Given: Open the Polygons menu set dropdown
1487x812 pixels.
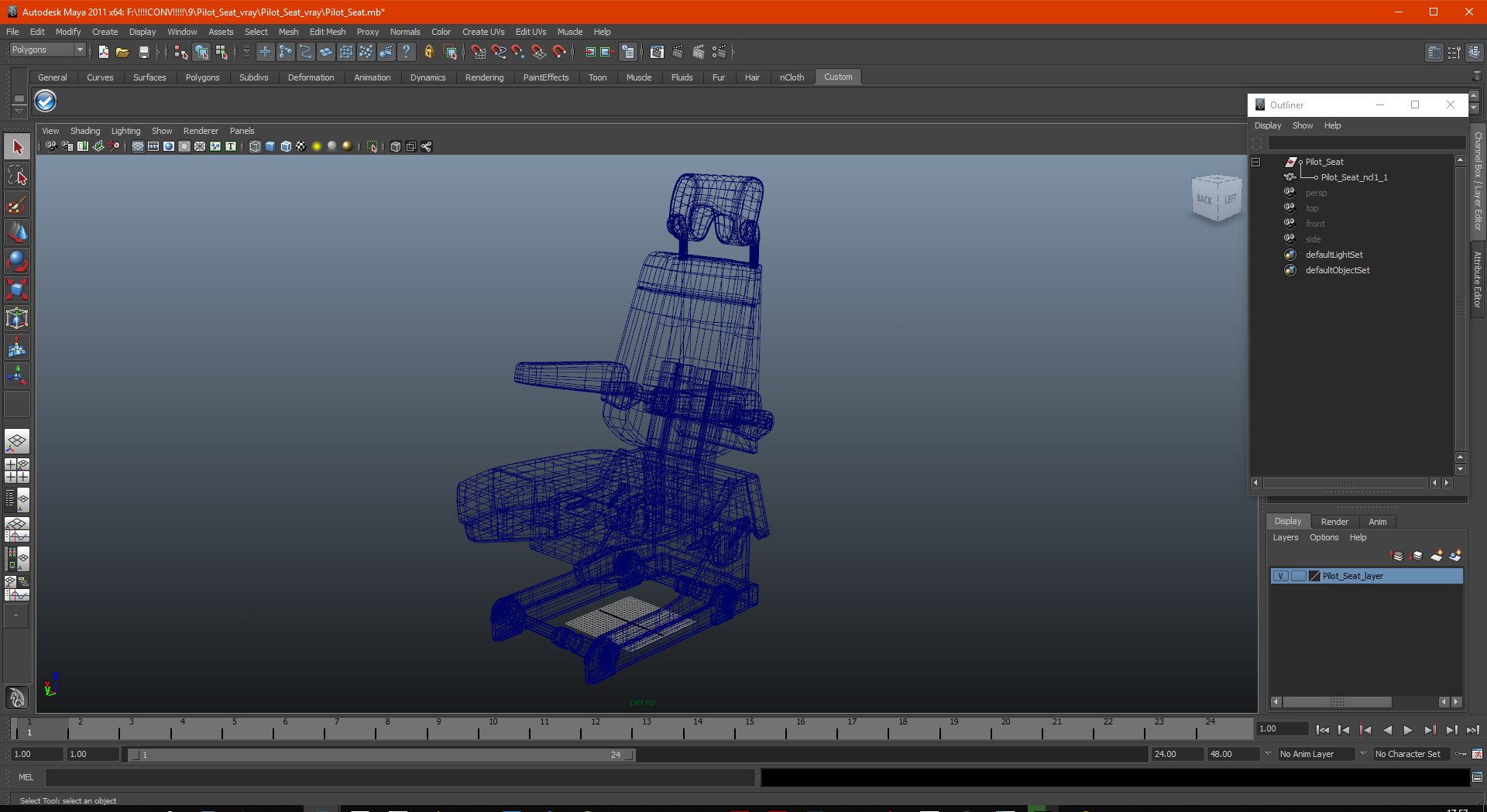Looking at the screenshot, I should [47, 50].
